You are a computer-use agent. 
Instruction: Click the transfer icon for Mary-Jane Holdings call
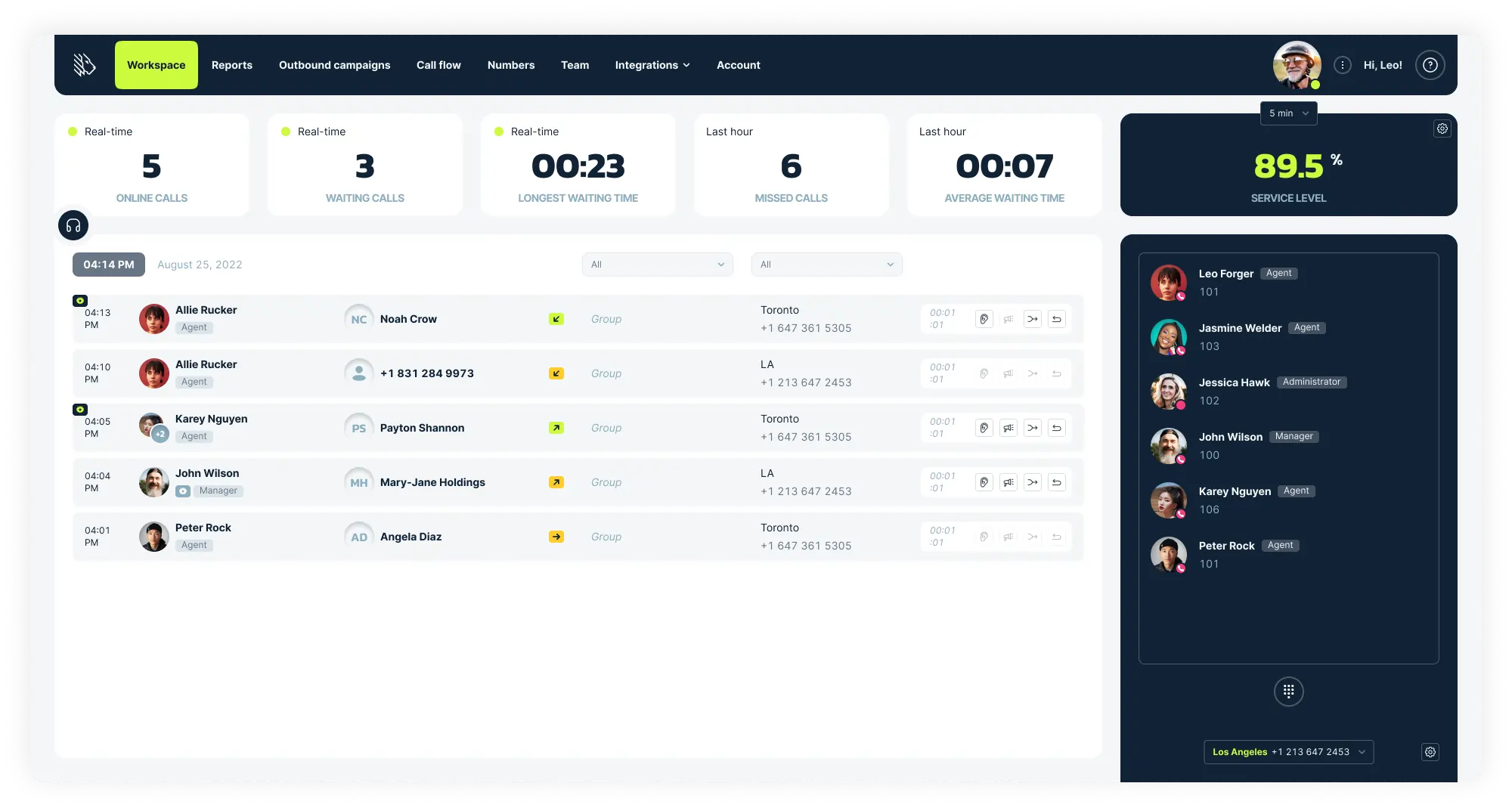pos(1033,482)
